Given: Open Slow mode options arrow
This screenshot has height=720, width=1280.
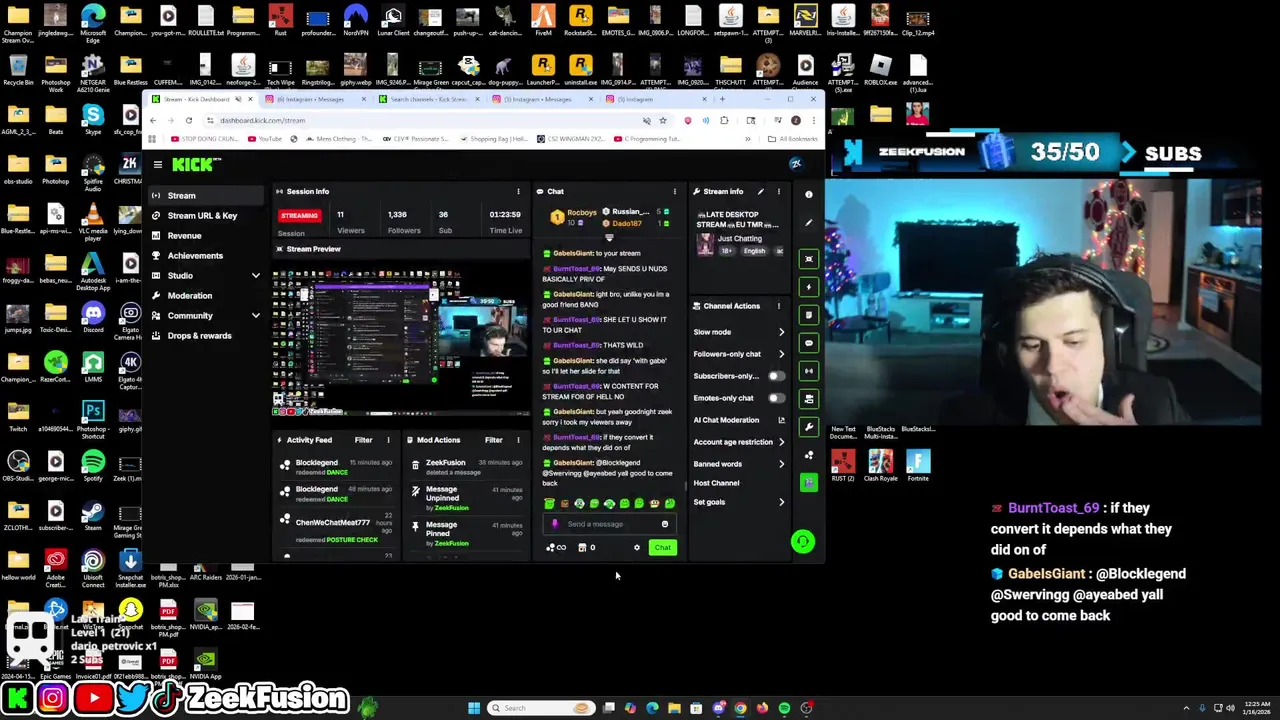Looking at the screenshot, I should [x=781, y=332].
